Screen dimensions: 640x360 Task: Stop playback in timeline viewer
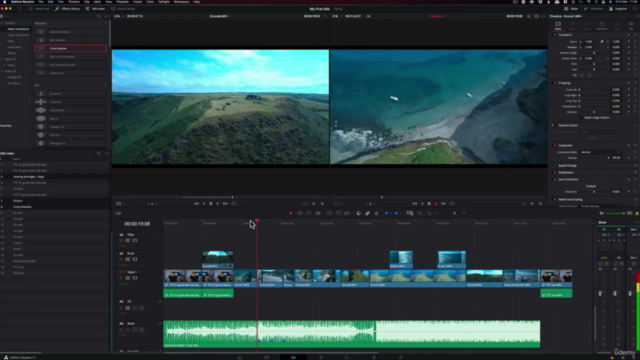click(429, 203)
